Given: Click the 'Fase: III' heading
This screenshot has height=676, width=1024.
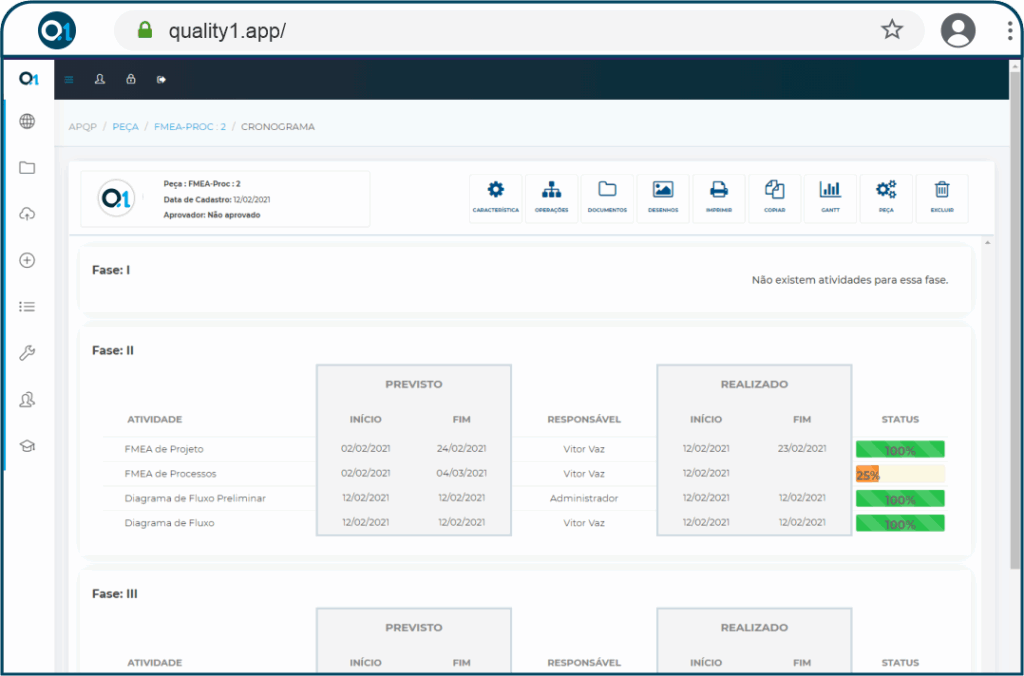Looking at the screenshot, I should [x=115, y=594].
